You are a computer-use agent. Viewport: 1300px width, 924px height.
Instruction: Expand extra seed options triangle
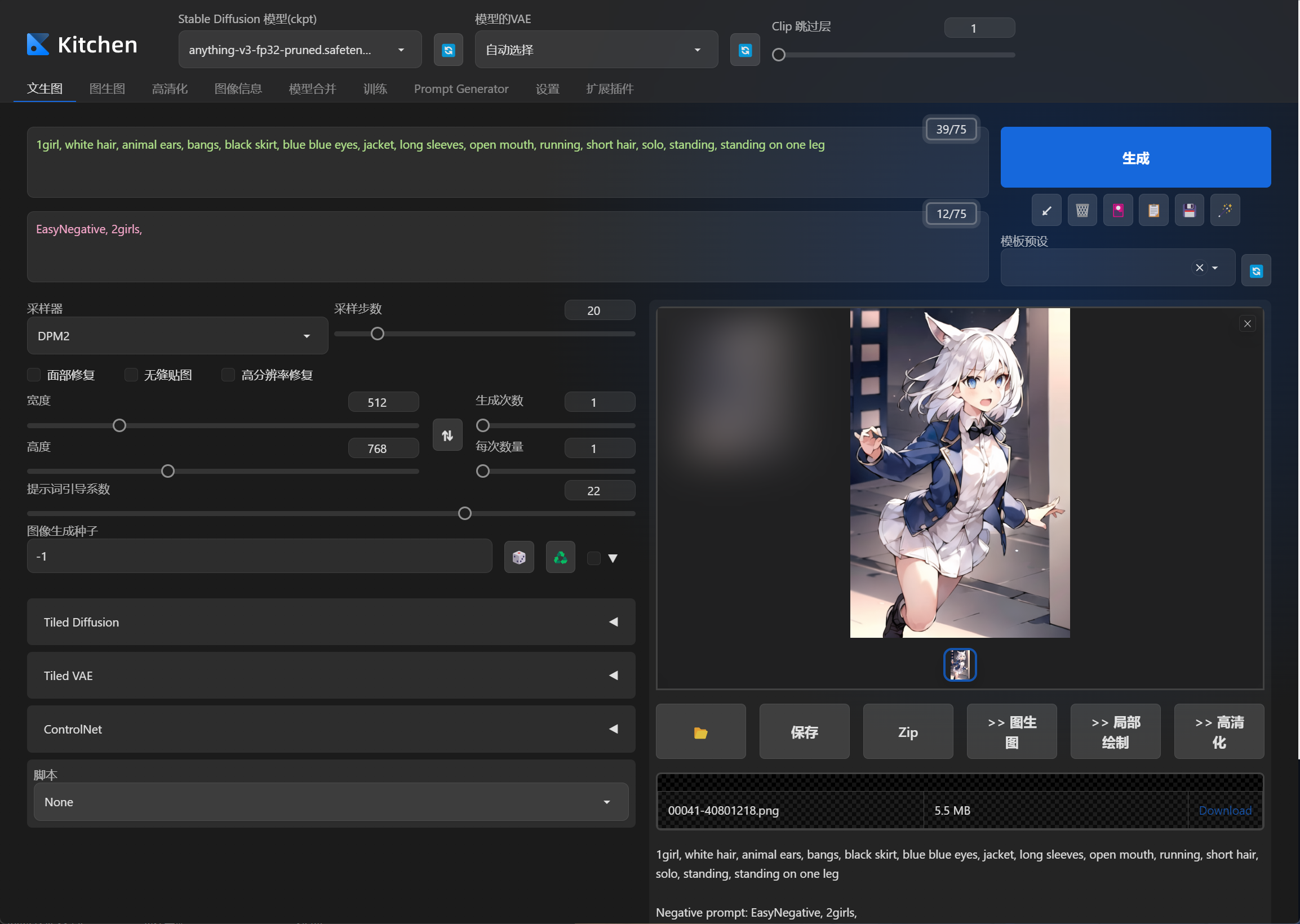point(613,558)
